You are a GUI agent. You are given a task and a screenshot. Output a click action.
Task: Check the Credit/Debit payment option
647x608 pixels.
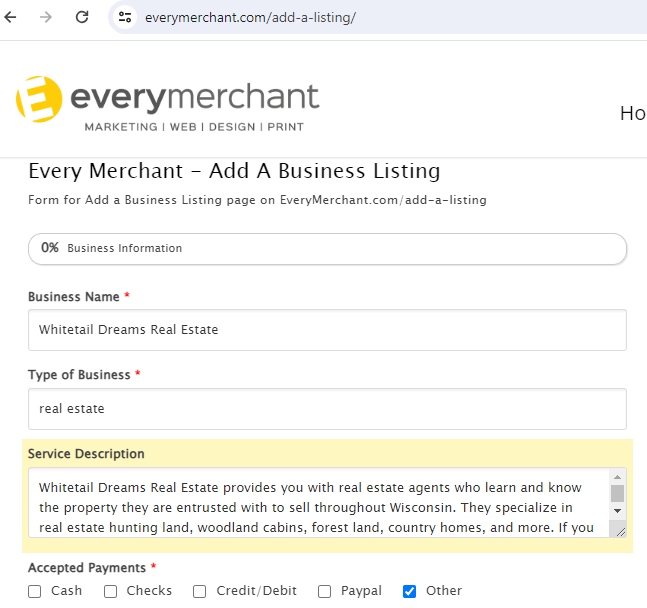coord(200,591)
